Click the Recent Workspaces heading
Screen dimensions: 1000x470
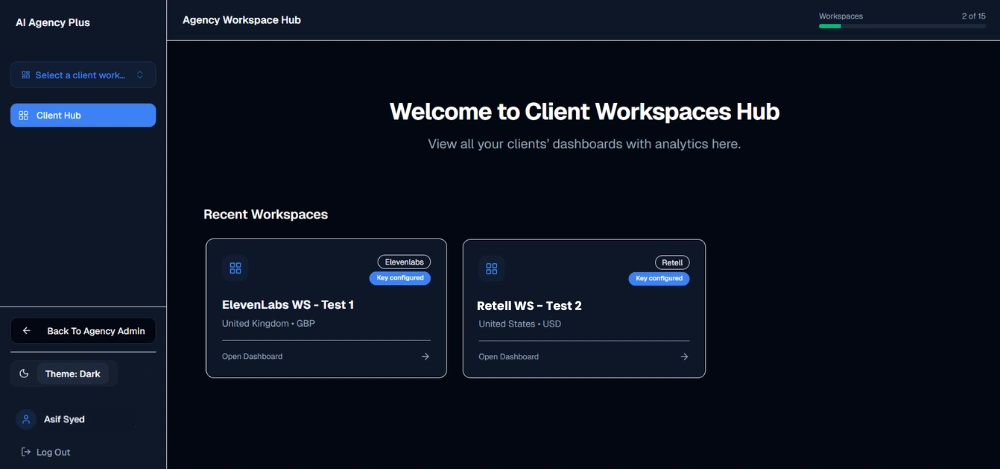[x=265, y=214]
